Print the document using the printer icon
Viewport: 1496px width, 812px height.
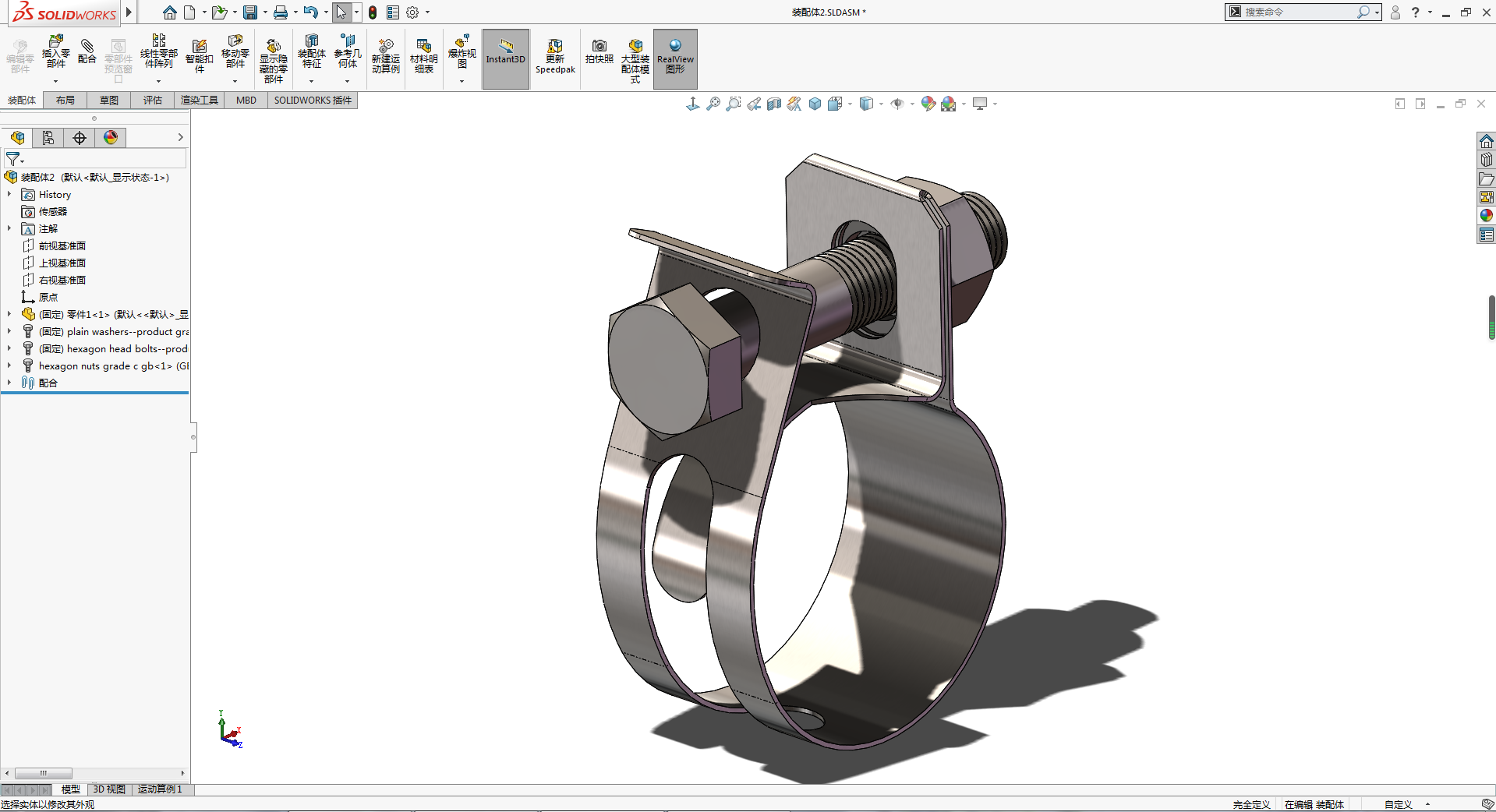click(x=281, y=12)
